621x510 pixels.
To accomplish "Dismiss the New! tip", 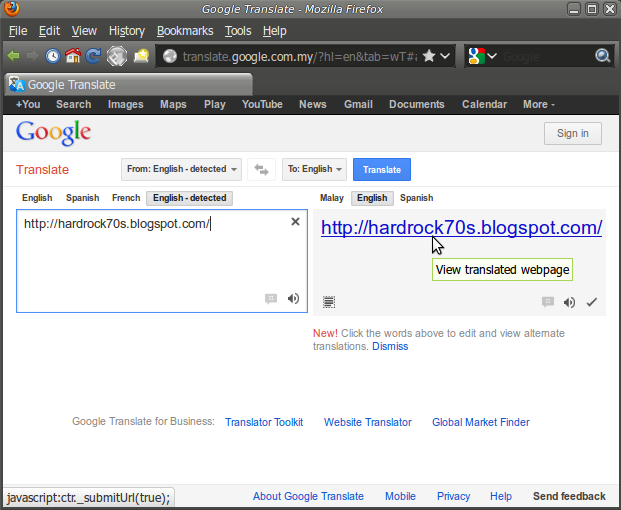I will tap(390, 346).
